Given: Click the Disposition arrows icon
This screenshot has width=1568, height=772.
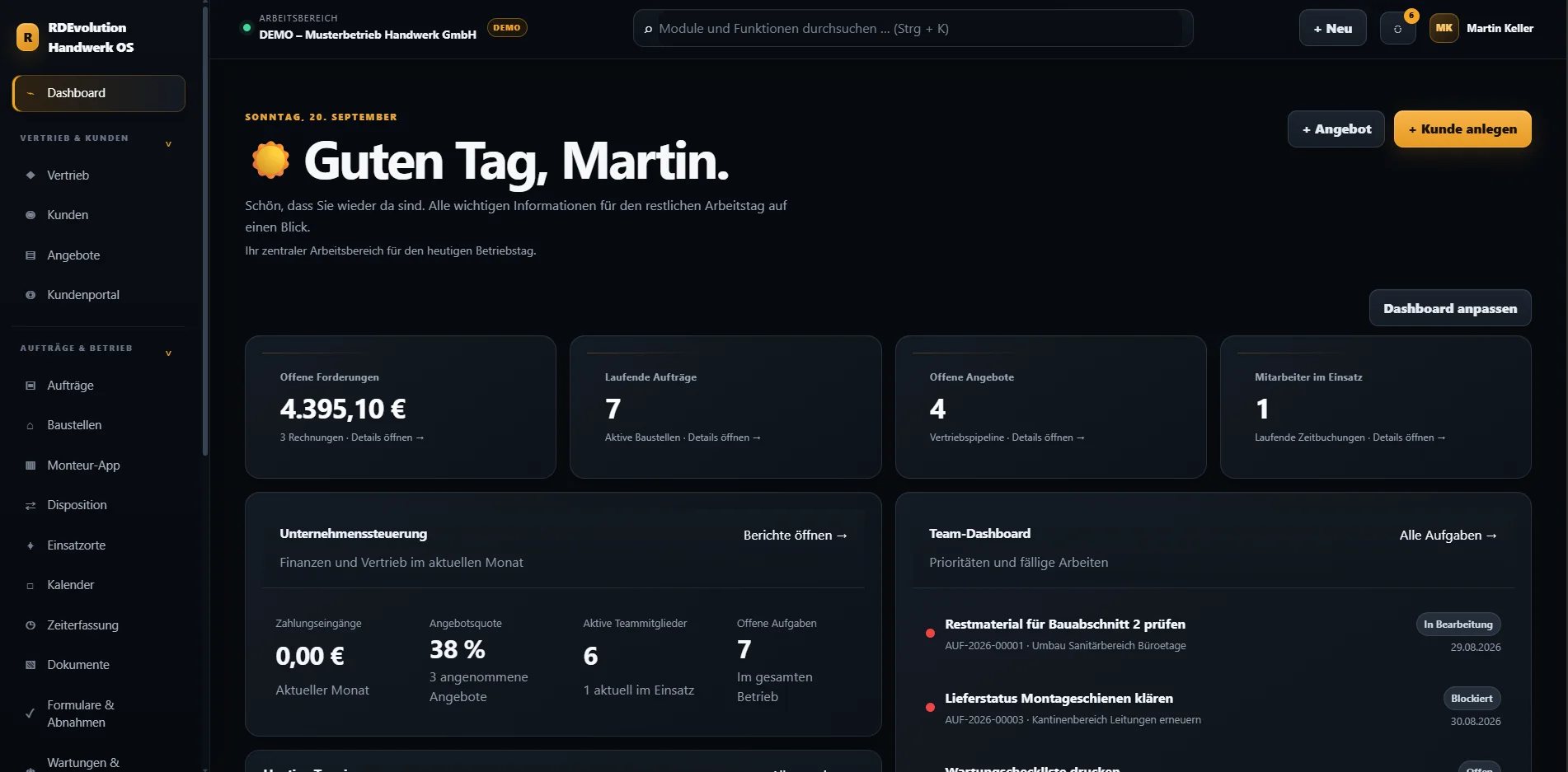Looking at the screenshot, I should [x=31, y=505].
